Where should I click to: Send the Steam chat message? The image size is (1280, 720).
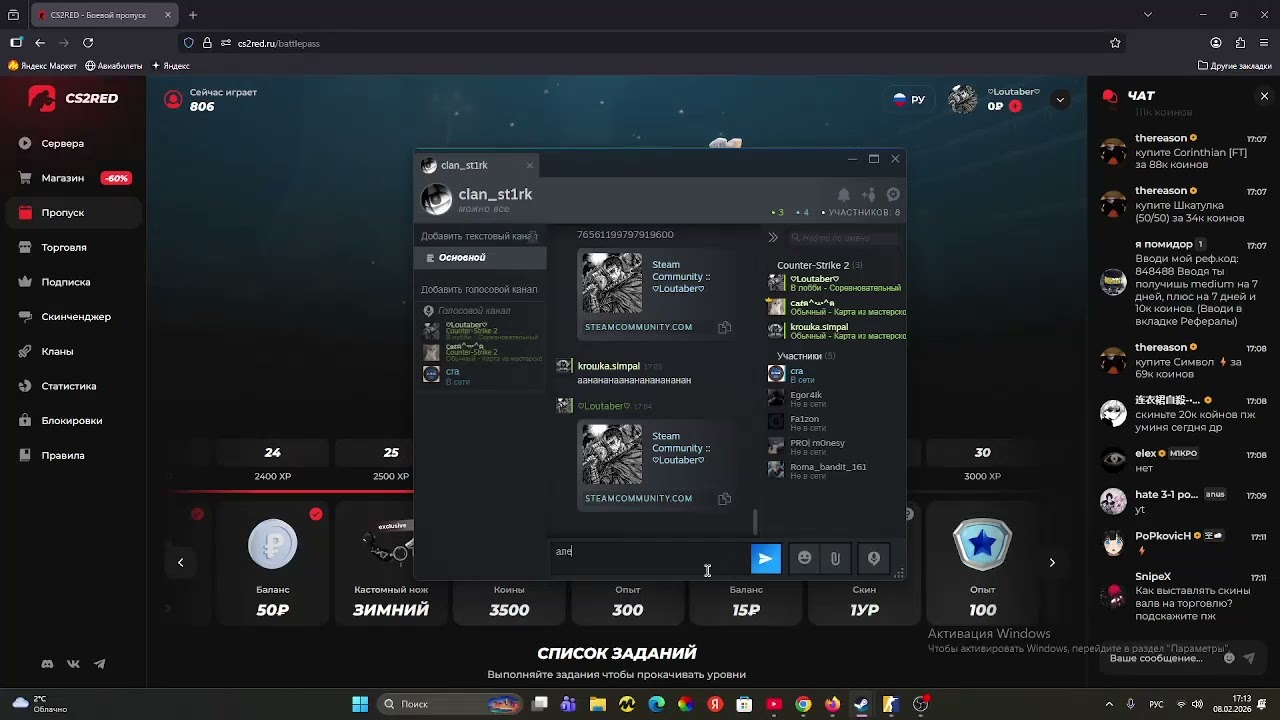(x=766, y=559)
